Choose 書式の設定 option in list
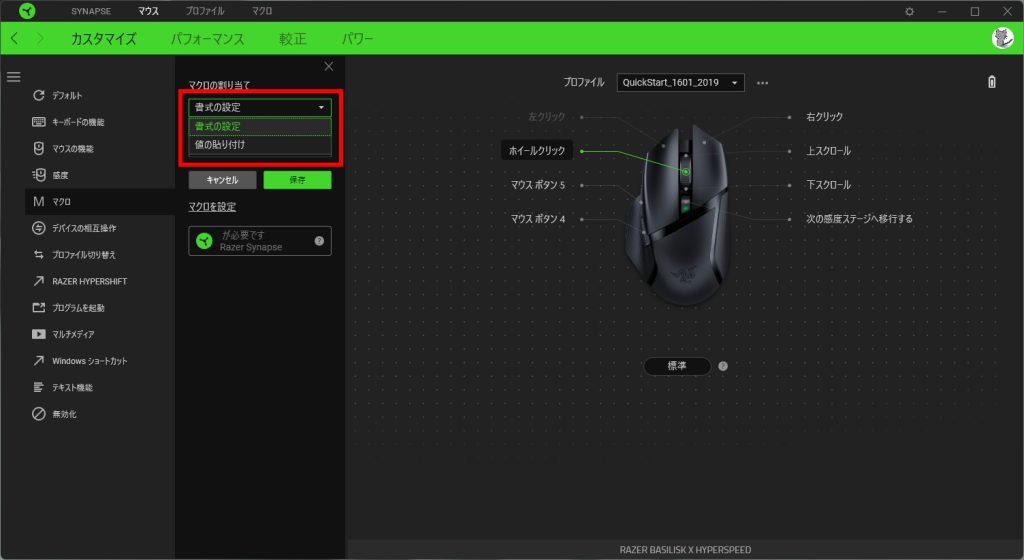The height and width of the screenshot is (560, 1024). coord(260,126)
